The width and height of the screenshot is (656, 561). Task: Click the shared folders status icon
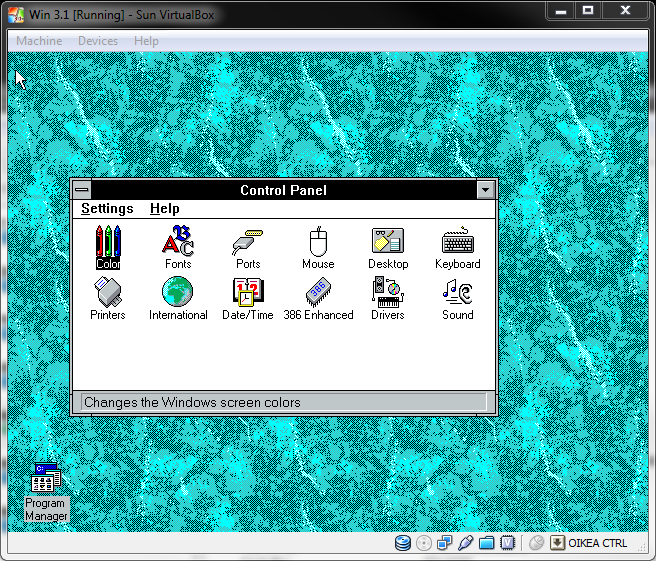pyautogui.click(x=486, y=543)
